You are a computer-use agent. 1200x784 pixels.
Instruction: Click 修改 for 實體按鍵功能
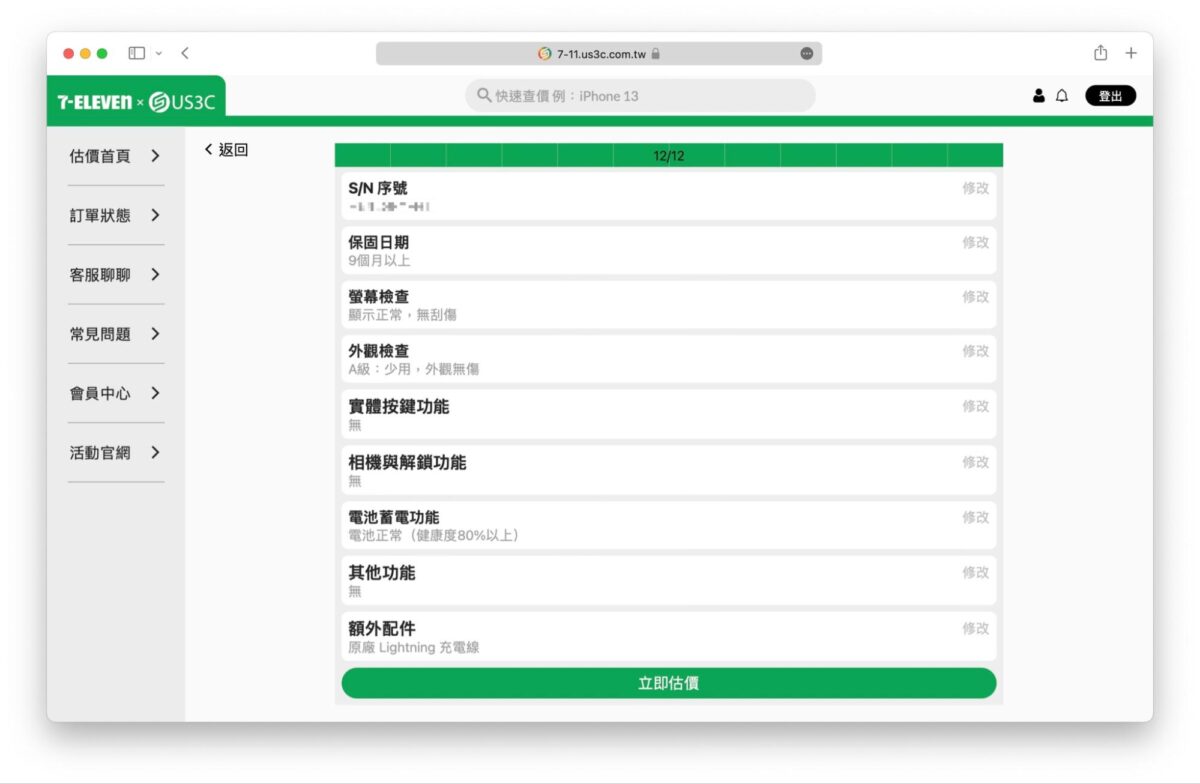(976, 406)
